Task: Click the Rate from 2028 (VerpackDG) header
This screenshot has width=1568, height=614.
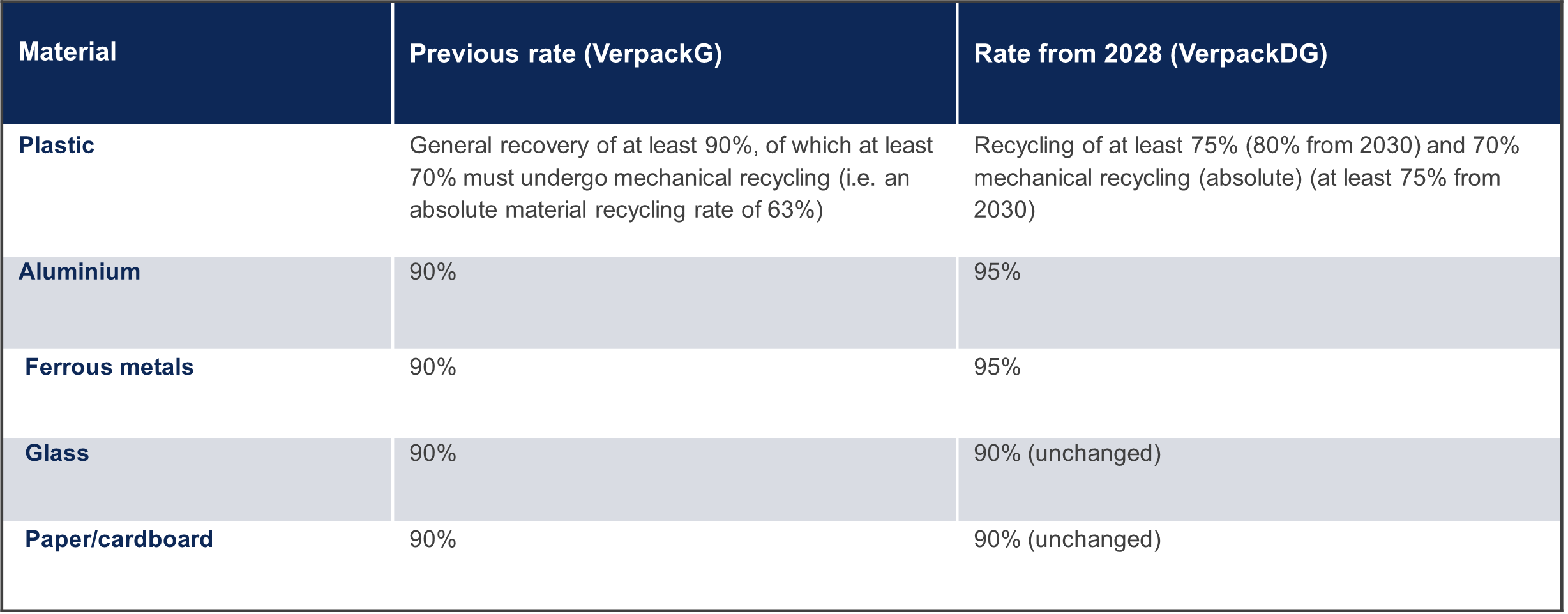Action: tap(1150, 54)
